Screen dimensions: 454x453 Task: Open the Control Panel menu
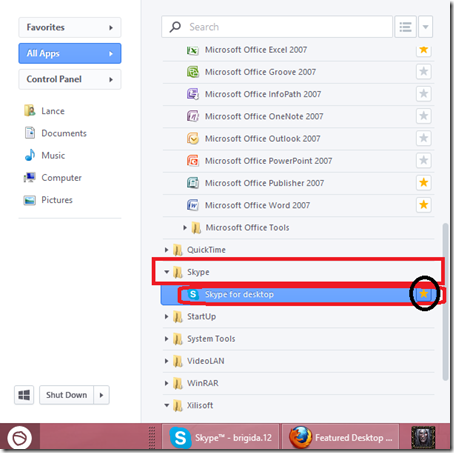coord(70,79)
